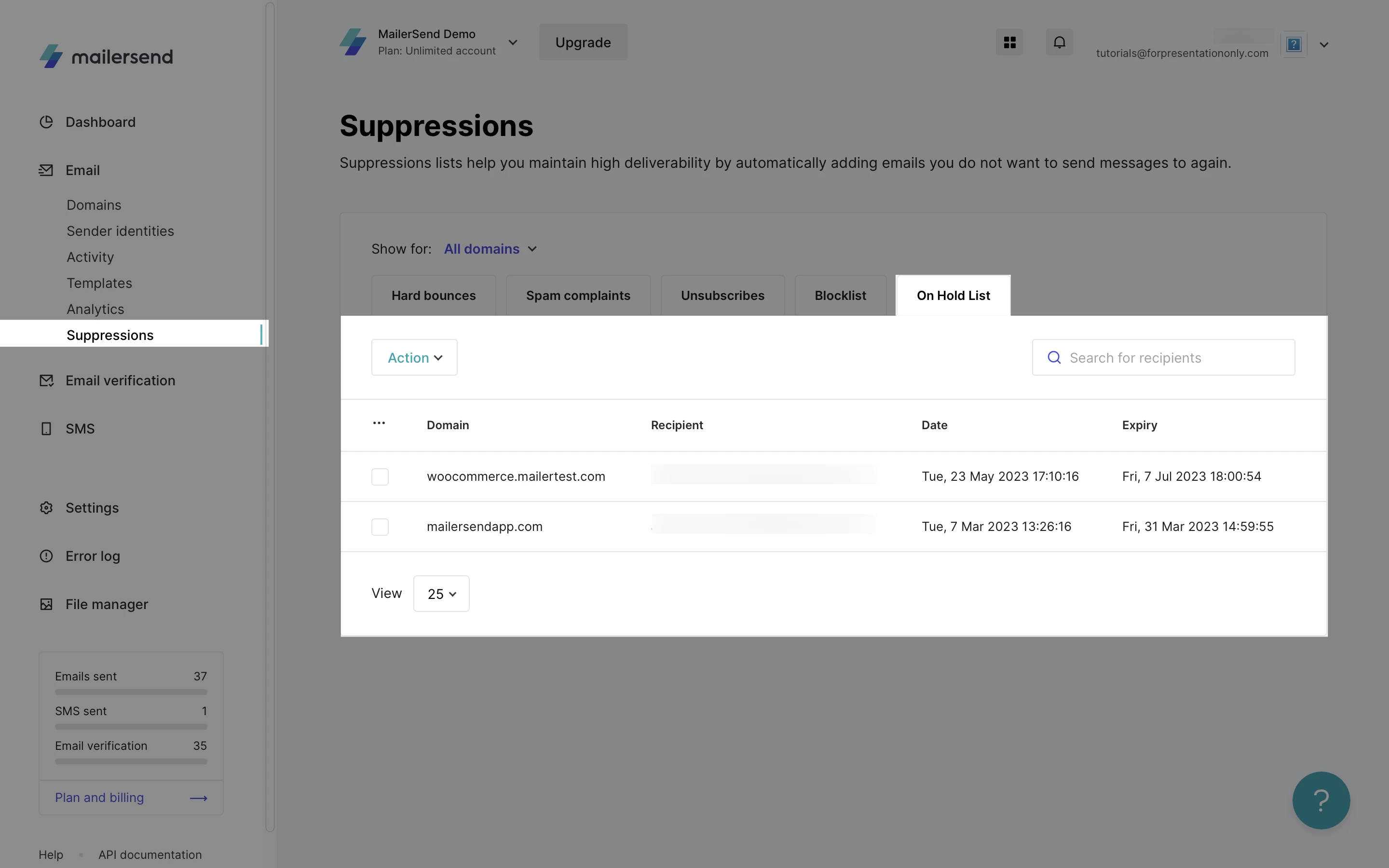This screenshot has height=868, width=1389.
Task: Click the File manager image icon
Action: 46,605
